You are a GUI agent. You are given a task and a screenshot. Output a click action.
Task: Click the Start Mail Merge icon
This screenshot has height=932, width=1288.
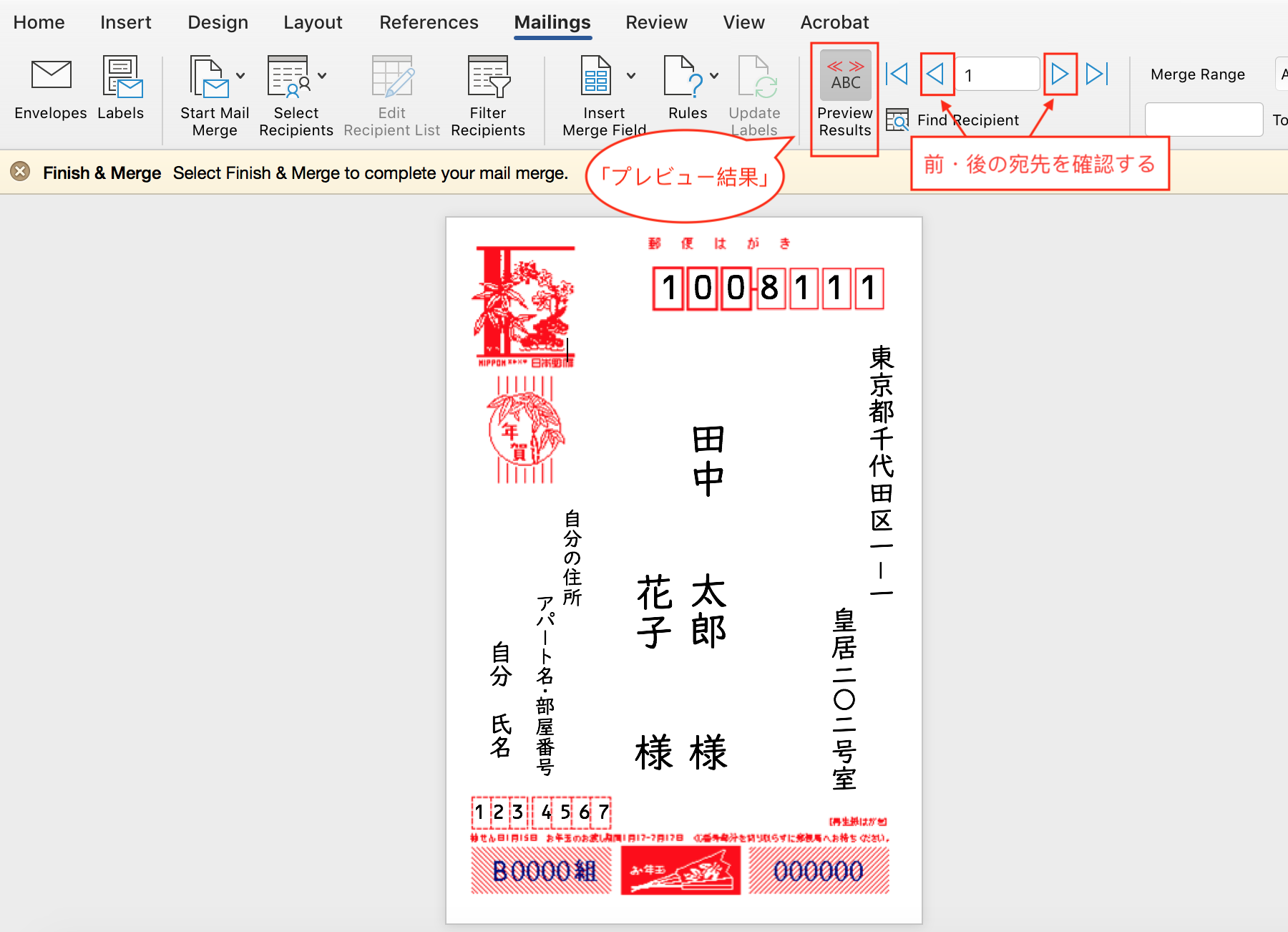pos(209,76)
